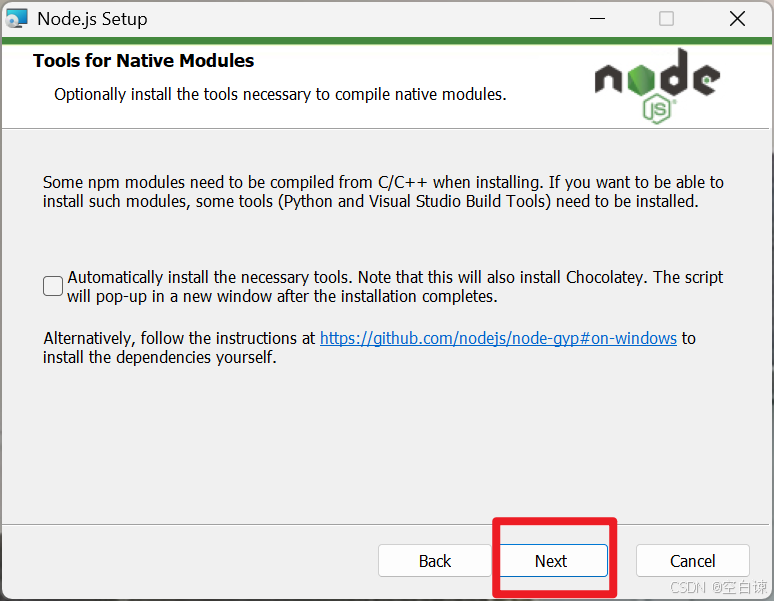Open the node-gyp GitHub instructions link
Viewport: 774px width, 601px height.
coord(498,338)
